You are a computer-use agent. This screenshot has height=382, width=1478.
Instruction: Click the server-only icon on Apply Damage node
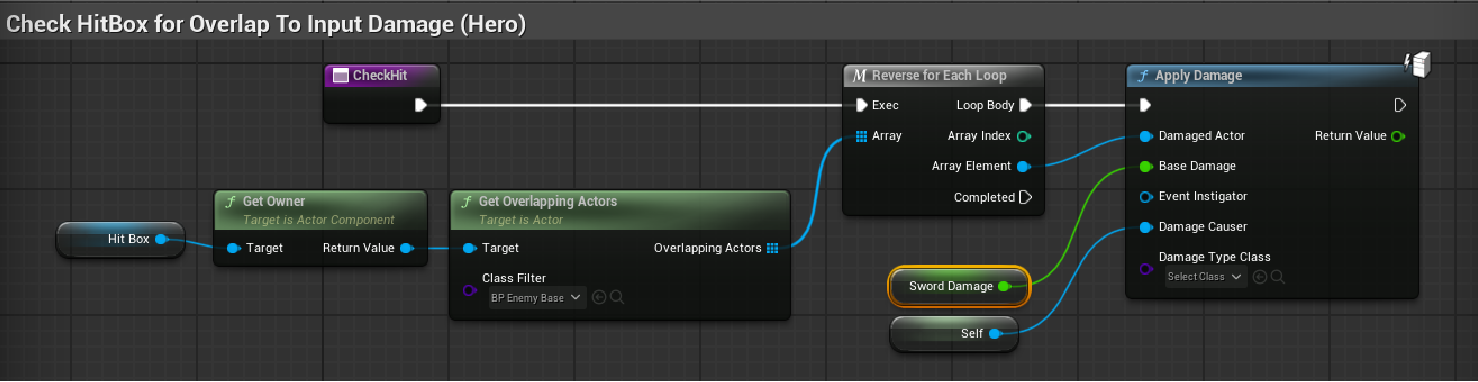coord(1419,64)
